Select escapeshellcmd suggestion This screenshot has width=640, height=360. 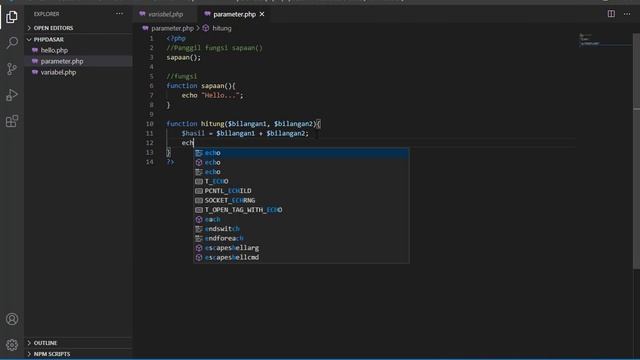point(301,257)
